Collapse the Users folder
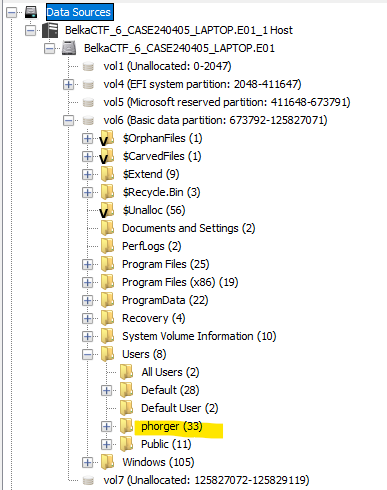The height and width of the screenshot is (490, 387). coord(87,355)
